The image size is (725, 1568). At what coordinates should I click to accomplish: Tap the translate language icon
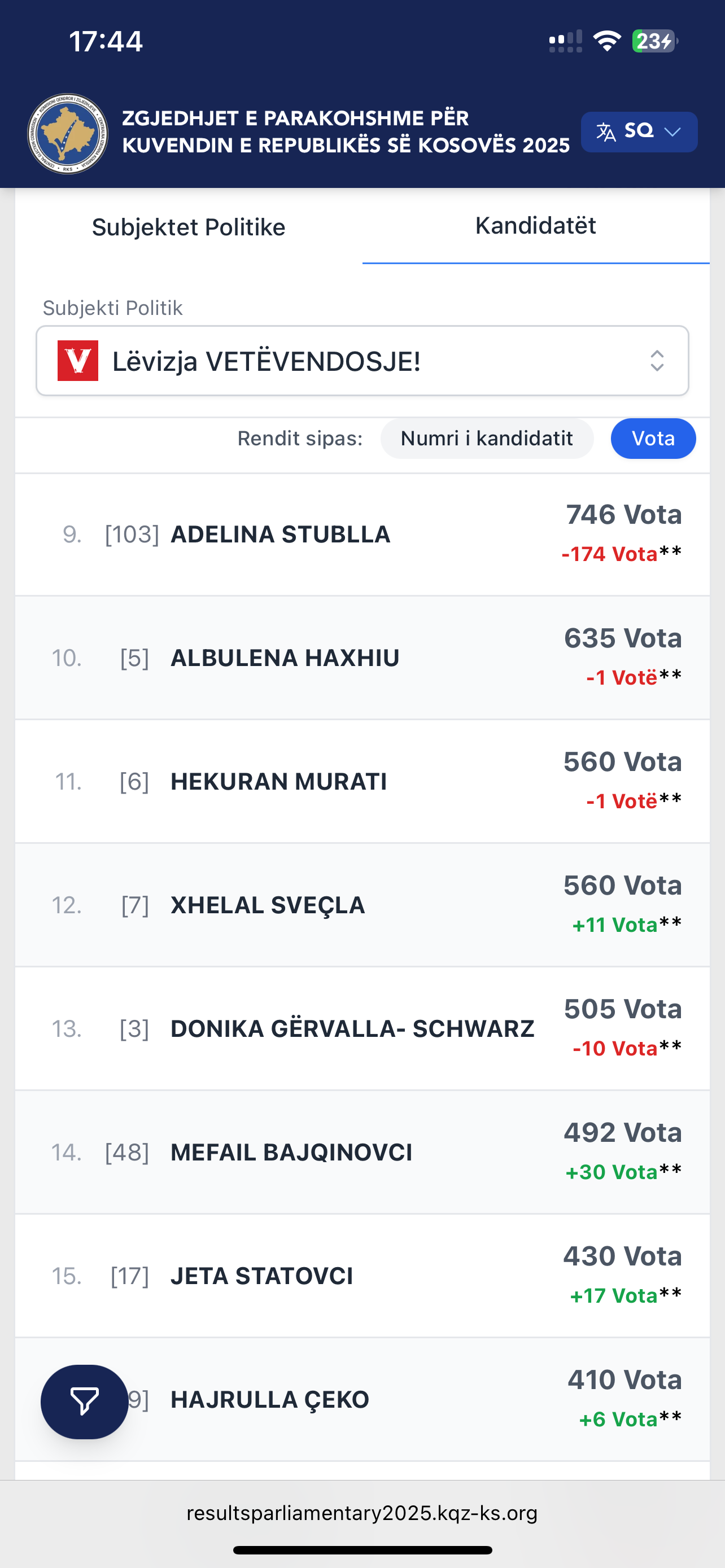(606, 132)
